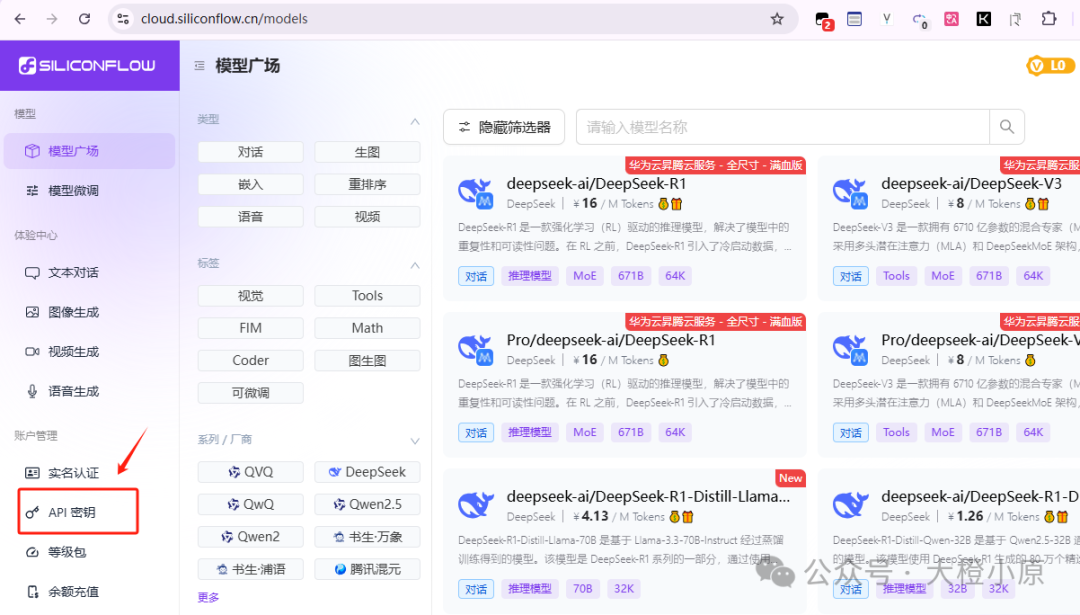Toggle the 语音 type filter

(251, 217)
